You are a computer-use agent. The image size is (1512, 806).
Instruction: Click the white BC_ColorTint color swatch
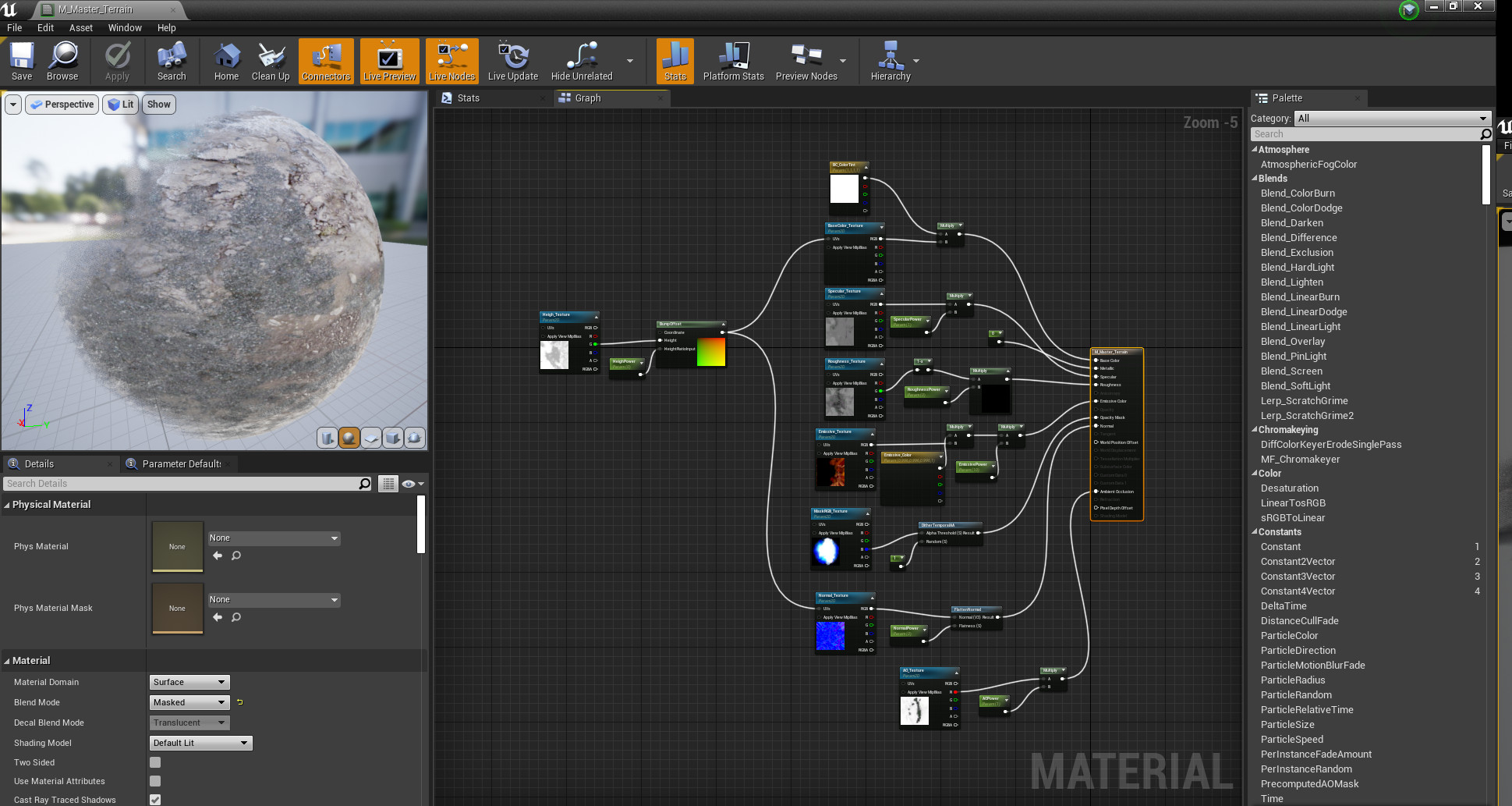844,188
